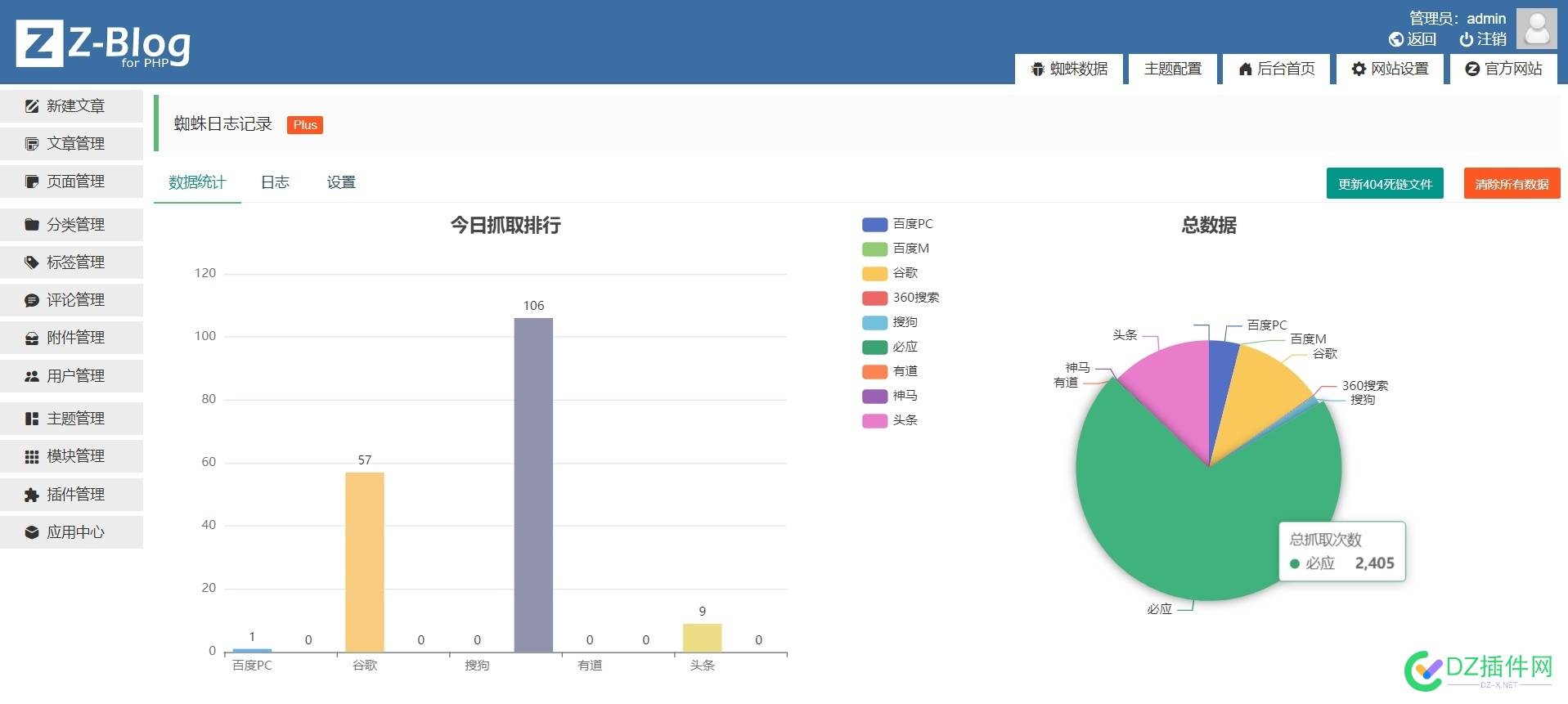Toggle the 搜狗 legend series

tap(890, 322)
